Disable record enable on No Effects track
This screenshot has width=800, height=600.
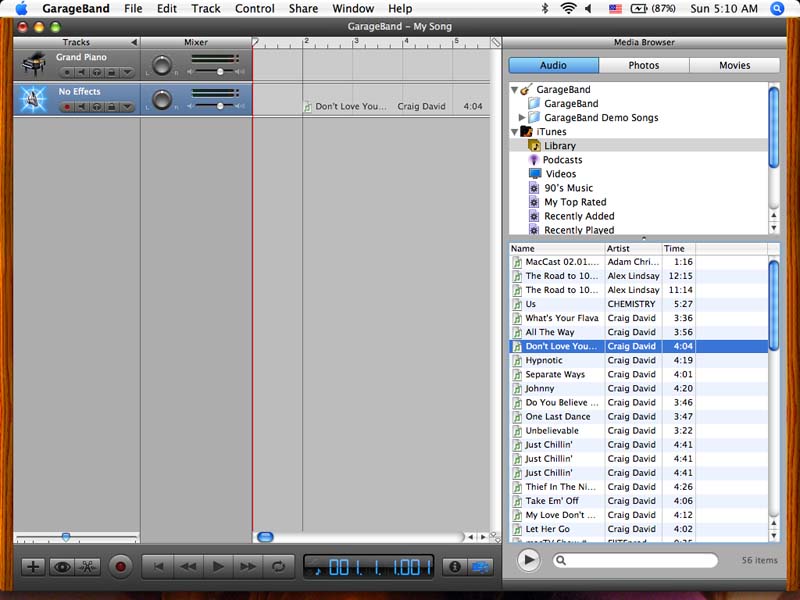point(67,107)
